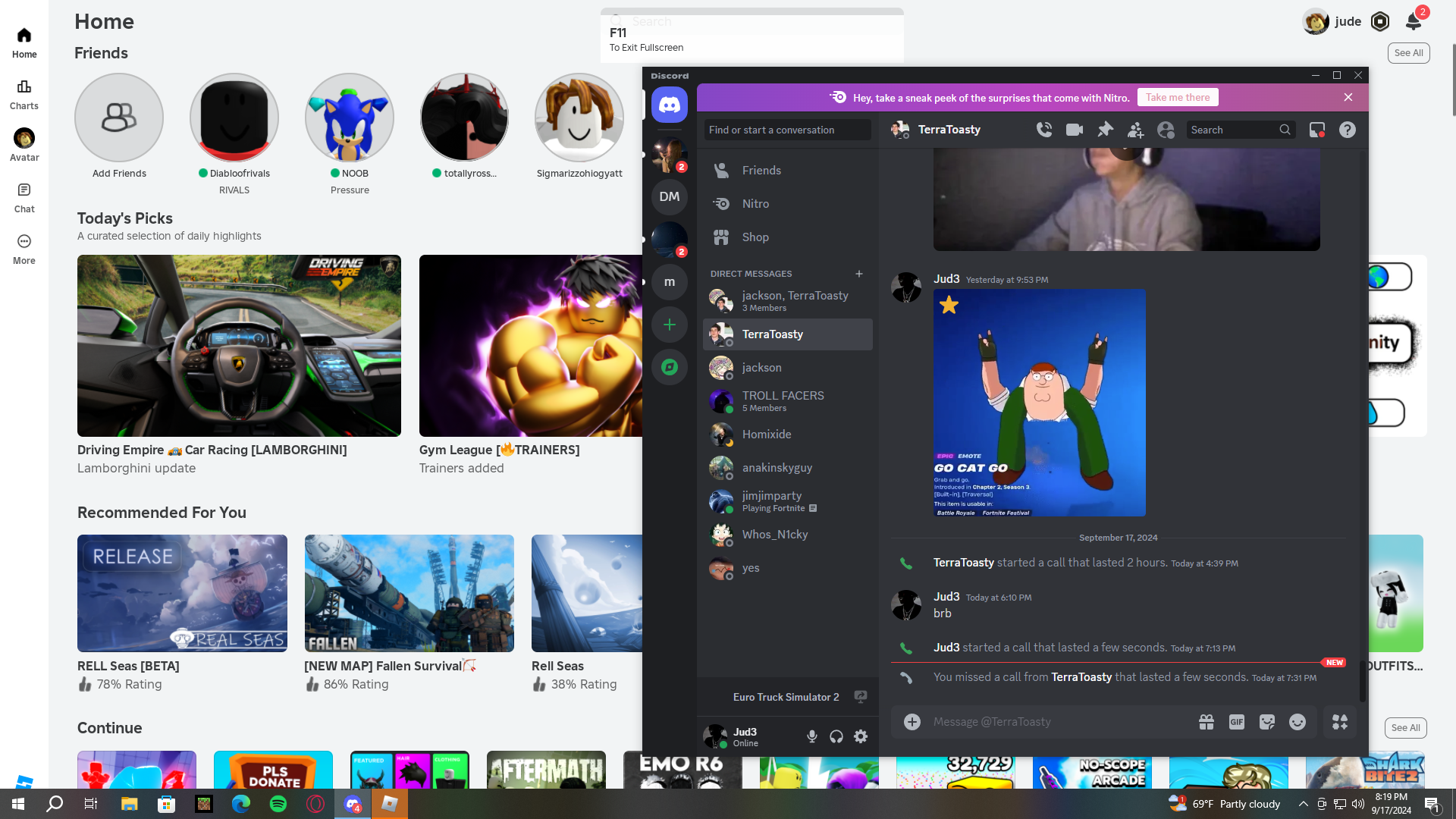Toggle microphone mute for Jud3
Screen dimensions: 1456x819
(812, 736)
